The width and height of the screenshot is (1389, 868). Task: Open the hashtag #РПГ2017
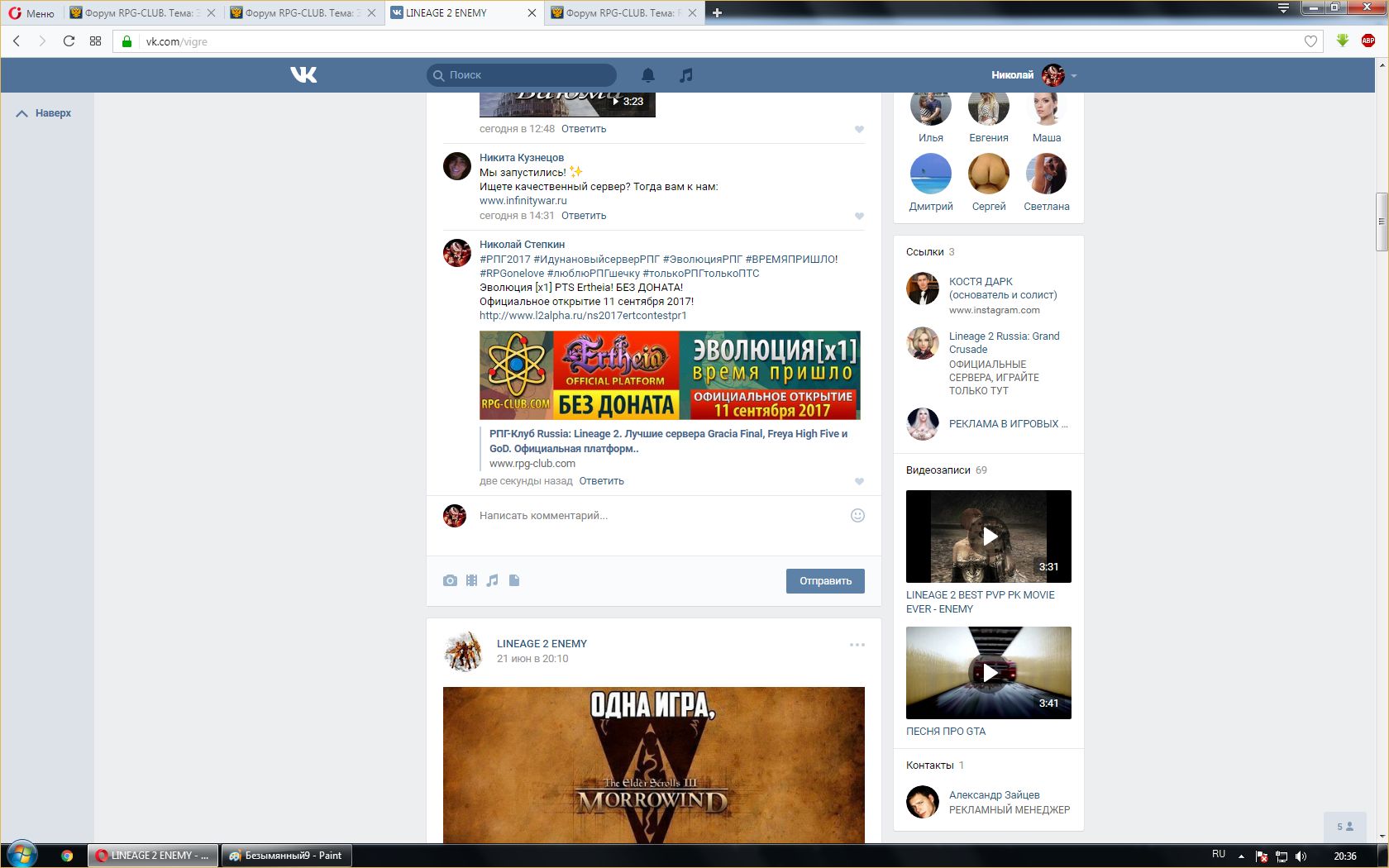[x=505, y=260]
